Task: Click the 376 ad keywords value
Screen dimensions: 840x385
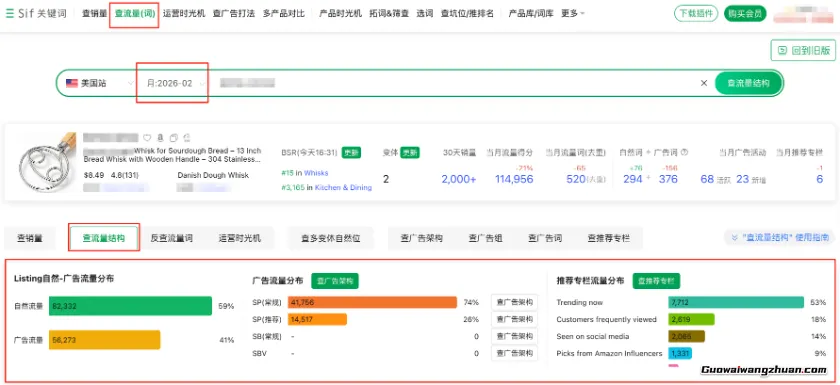Action: (x=668, y=179)
